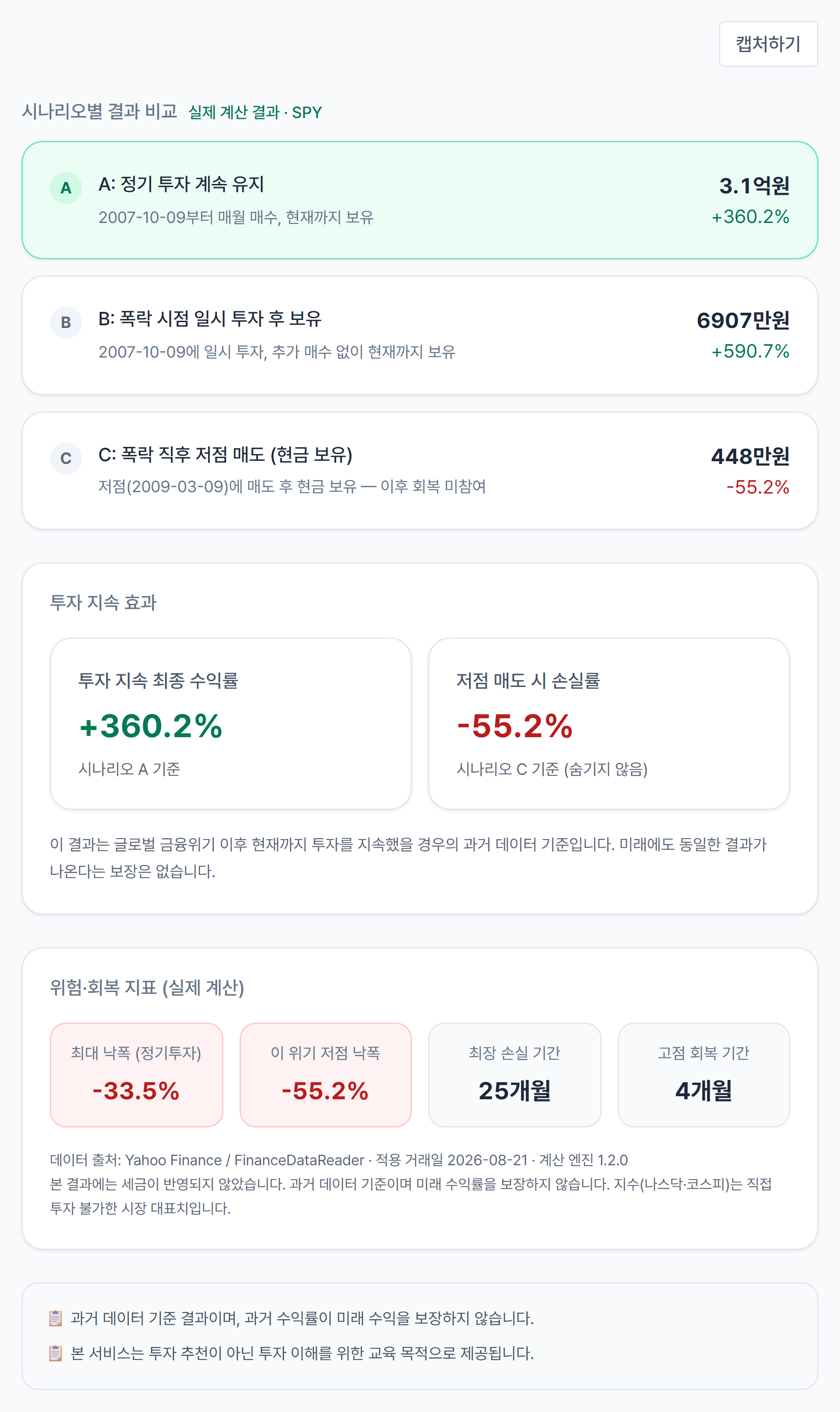The height and width of the screenshot is (1412, 840).
Task: Click the 최장 손실 기간 25개월 box
Action: pos(515,1074)
